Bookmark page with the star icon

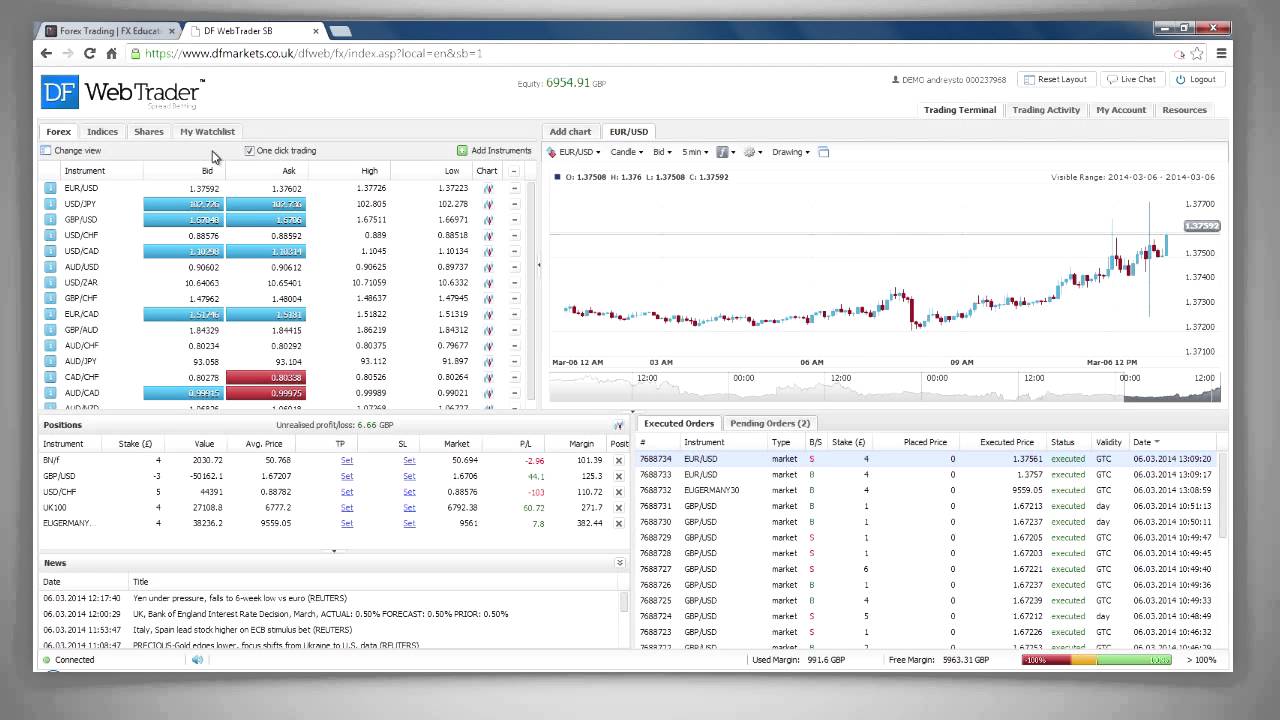click(1197, 54)
